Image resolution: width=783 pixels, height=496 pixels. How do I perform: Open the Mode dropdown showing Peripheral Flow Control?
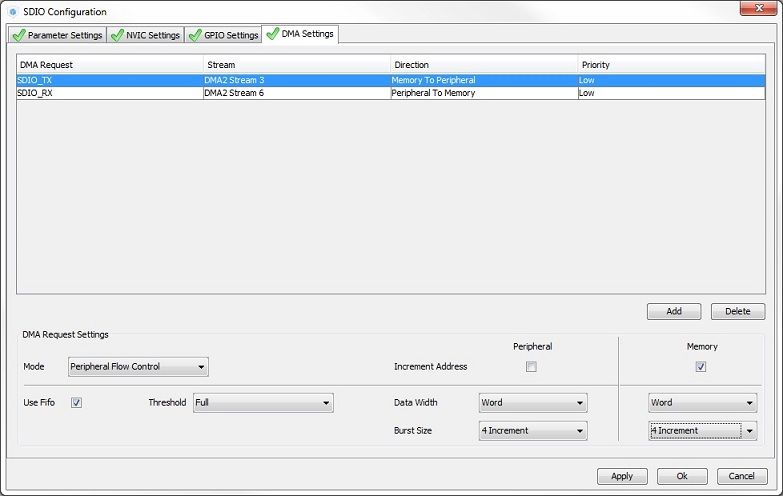[138, 367]
